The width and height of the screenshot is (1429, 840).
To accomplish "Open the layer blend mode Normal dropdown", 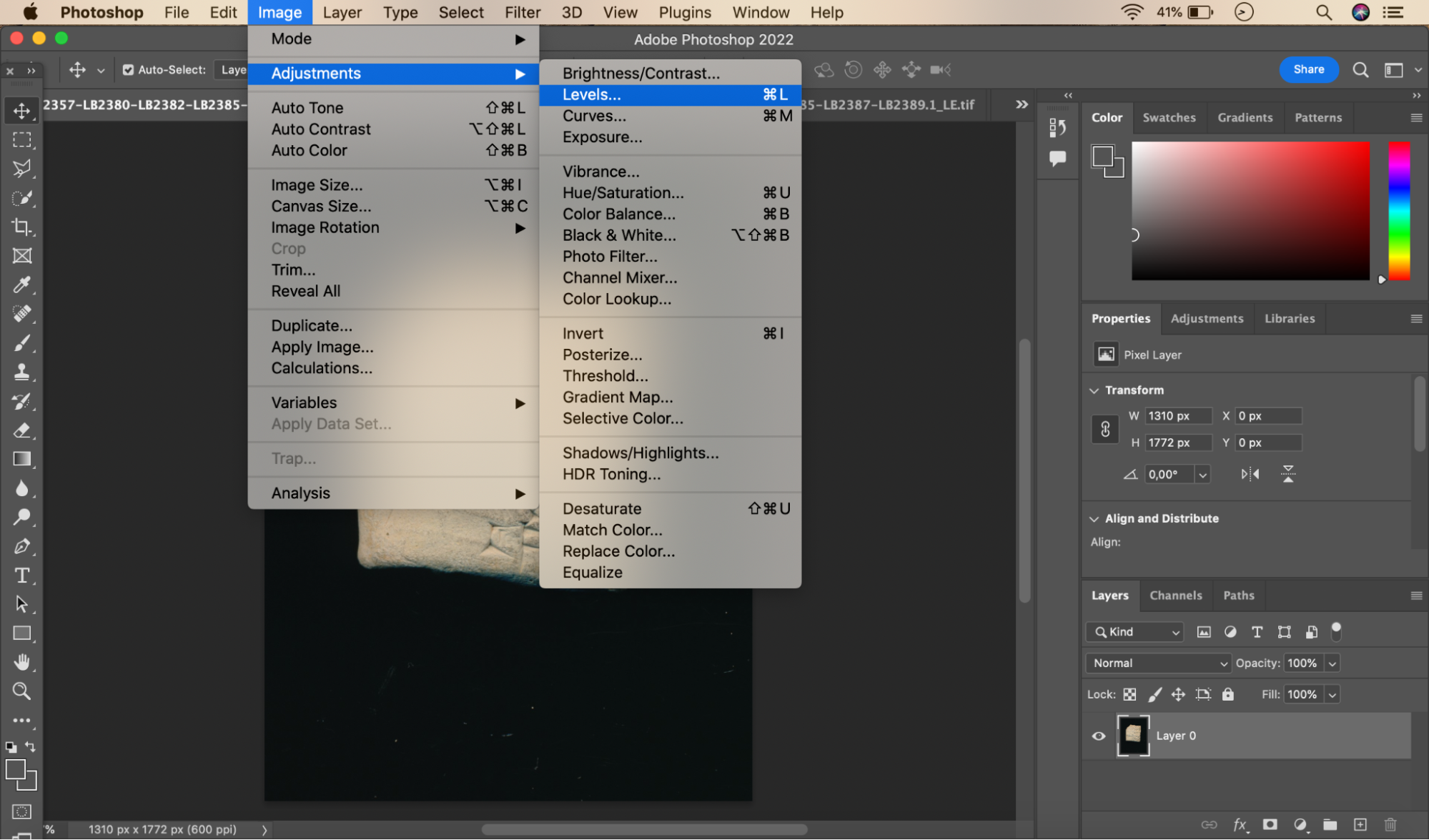I will coord(1157,663).
